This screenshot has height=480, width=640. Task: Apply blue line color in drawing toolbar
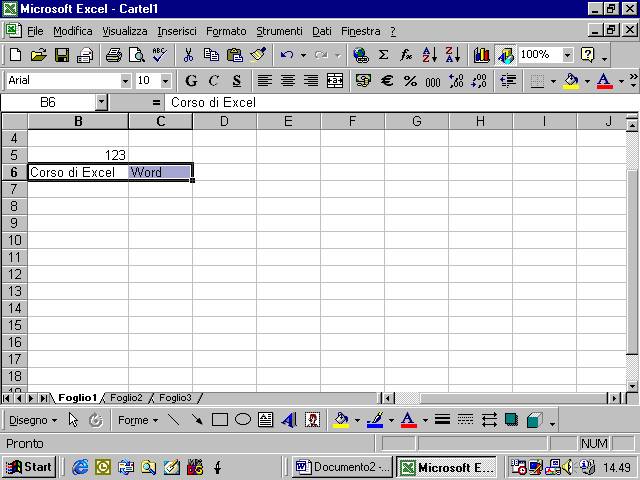pyautogui.click(x=375, y=420)
